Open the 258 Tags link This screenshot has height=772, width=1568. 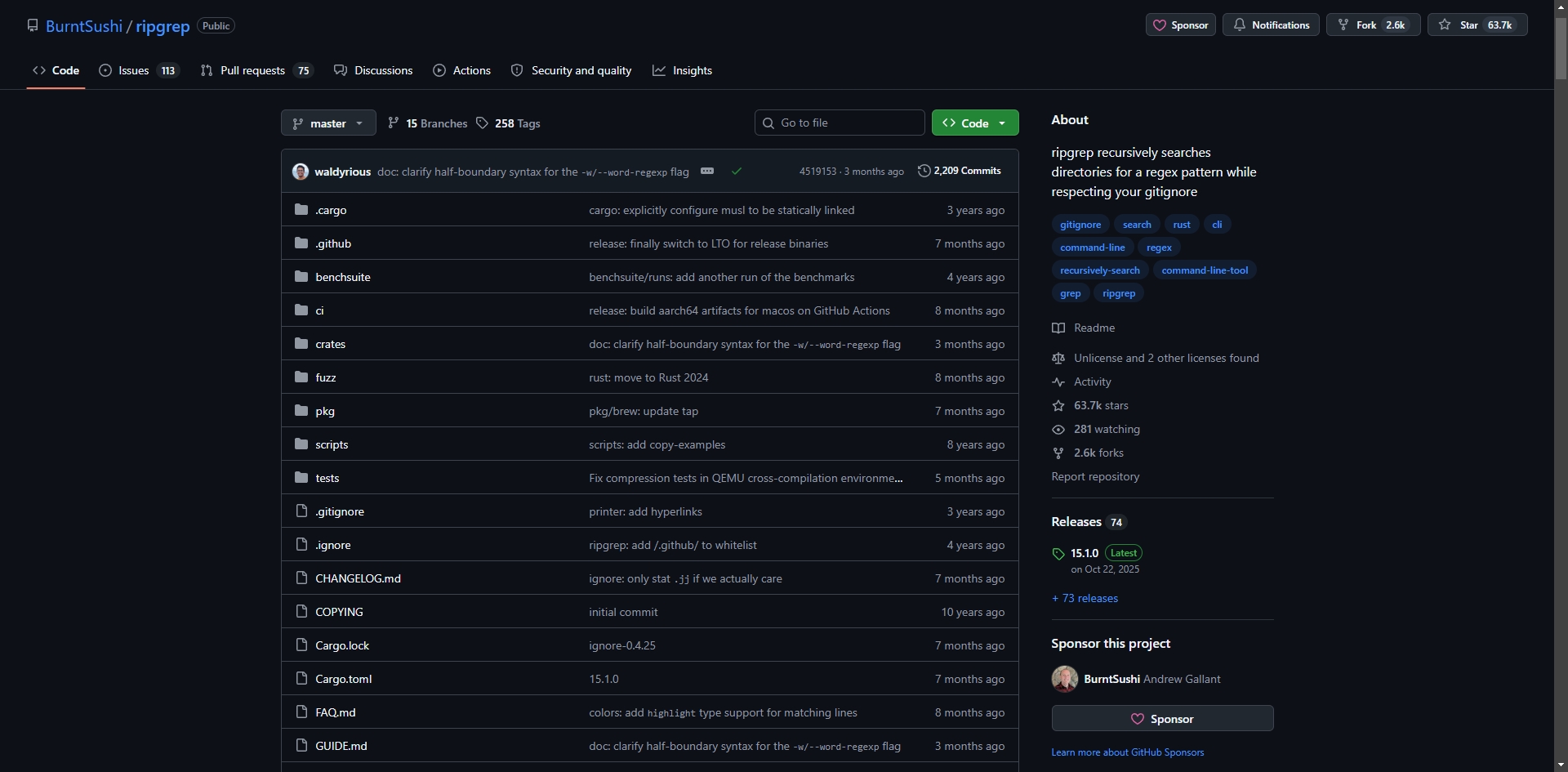pyautogui.click(x=508, y=123)
